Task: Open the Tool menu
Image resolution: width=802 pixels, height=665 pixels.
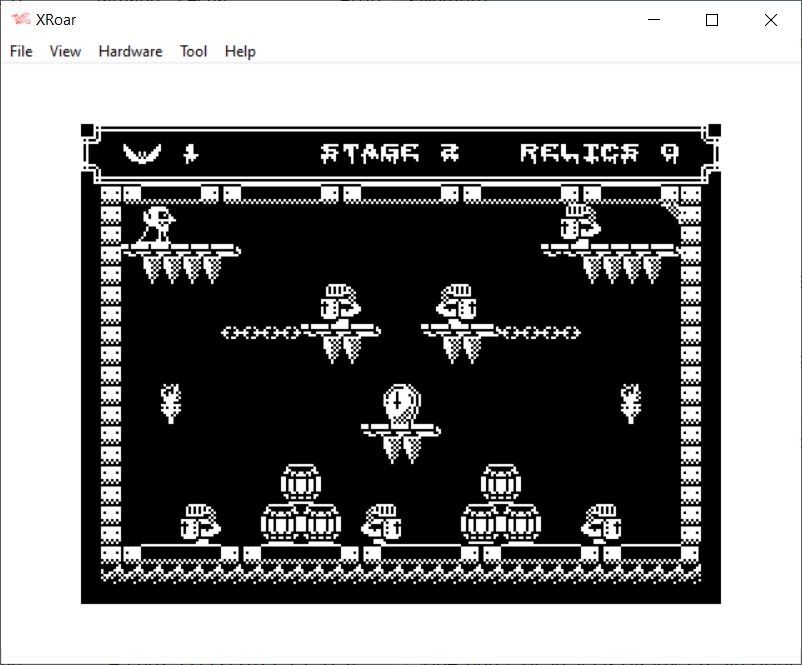Action: 193,51
